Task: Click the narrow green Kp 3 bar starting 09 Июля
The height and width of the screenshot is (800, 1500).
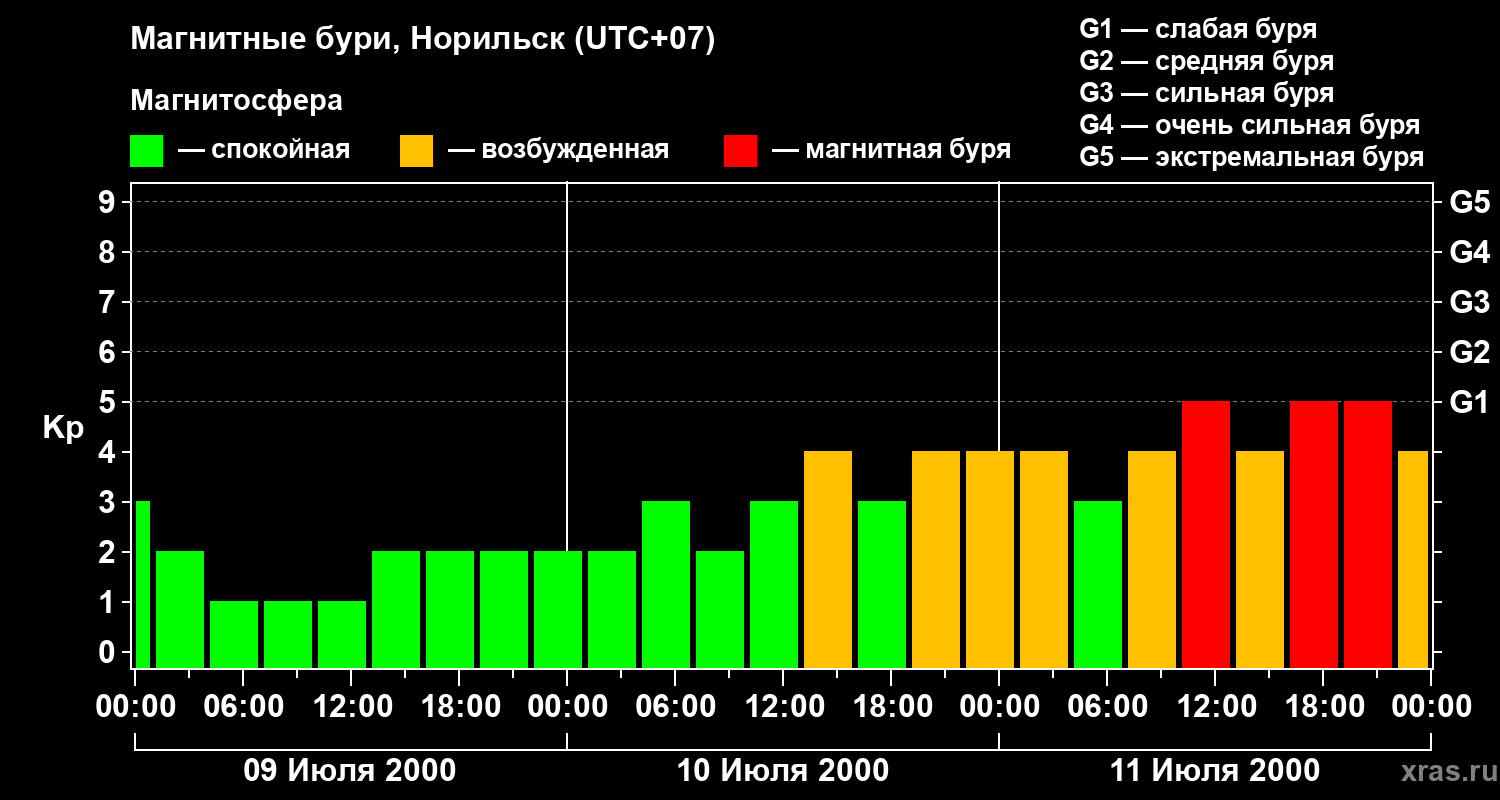Action: point(142,584)
